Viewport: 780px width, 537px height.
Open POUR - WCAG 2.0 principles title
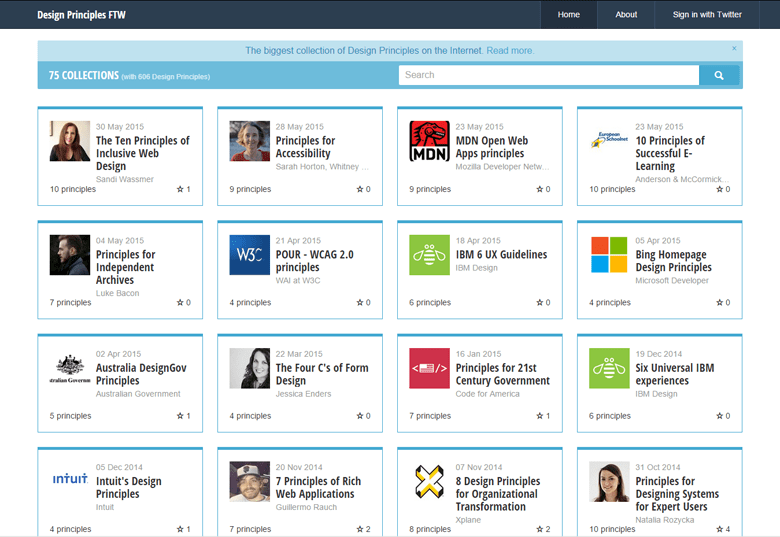click(314, 261)
